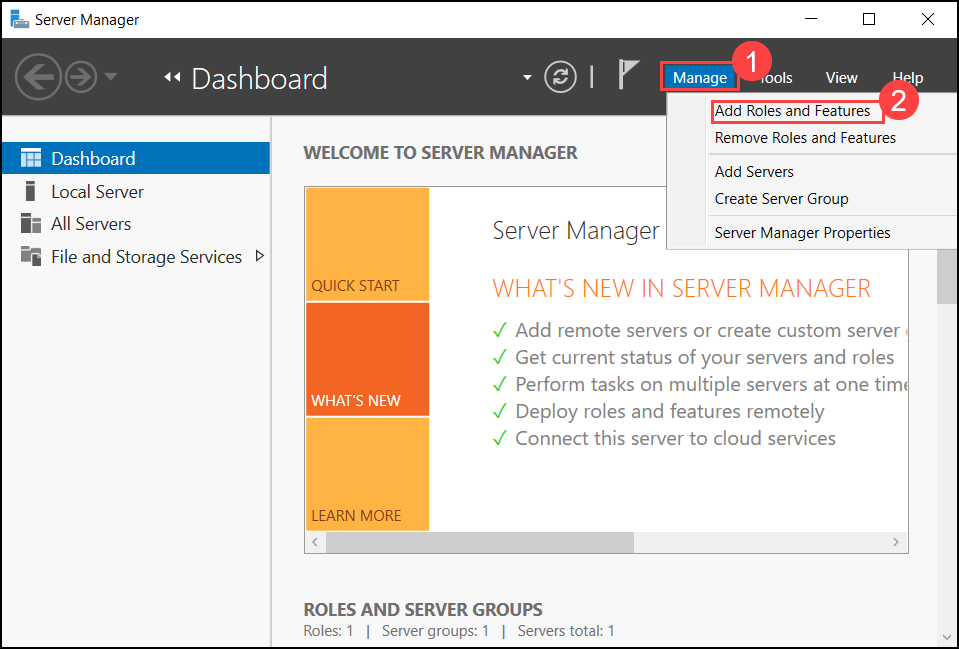Open the Notifications flag

click(x=628, y=75)
